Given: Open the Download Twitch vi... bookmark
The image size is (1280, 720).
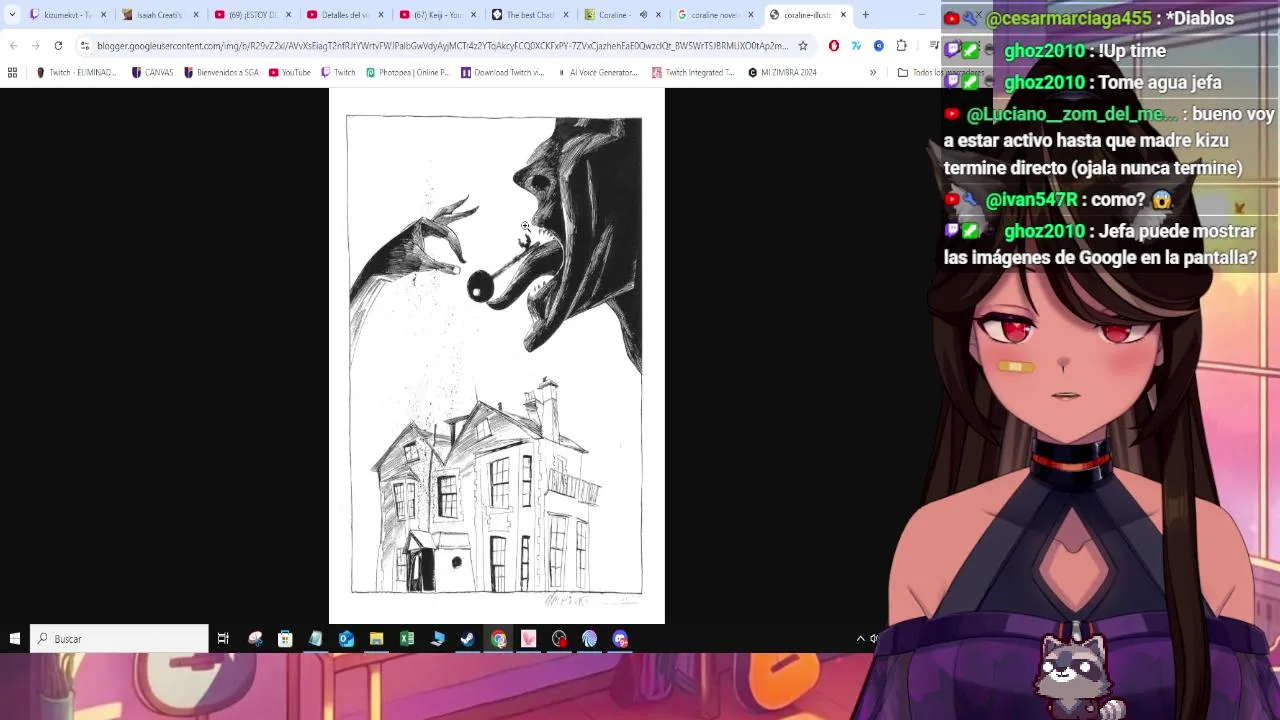Looking at the screenshot, I should [502, 72].
